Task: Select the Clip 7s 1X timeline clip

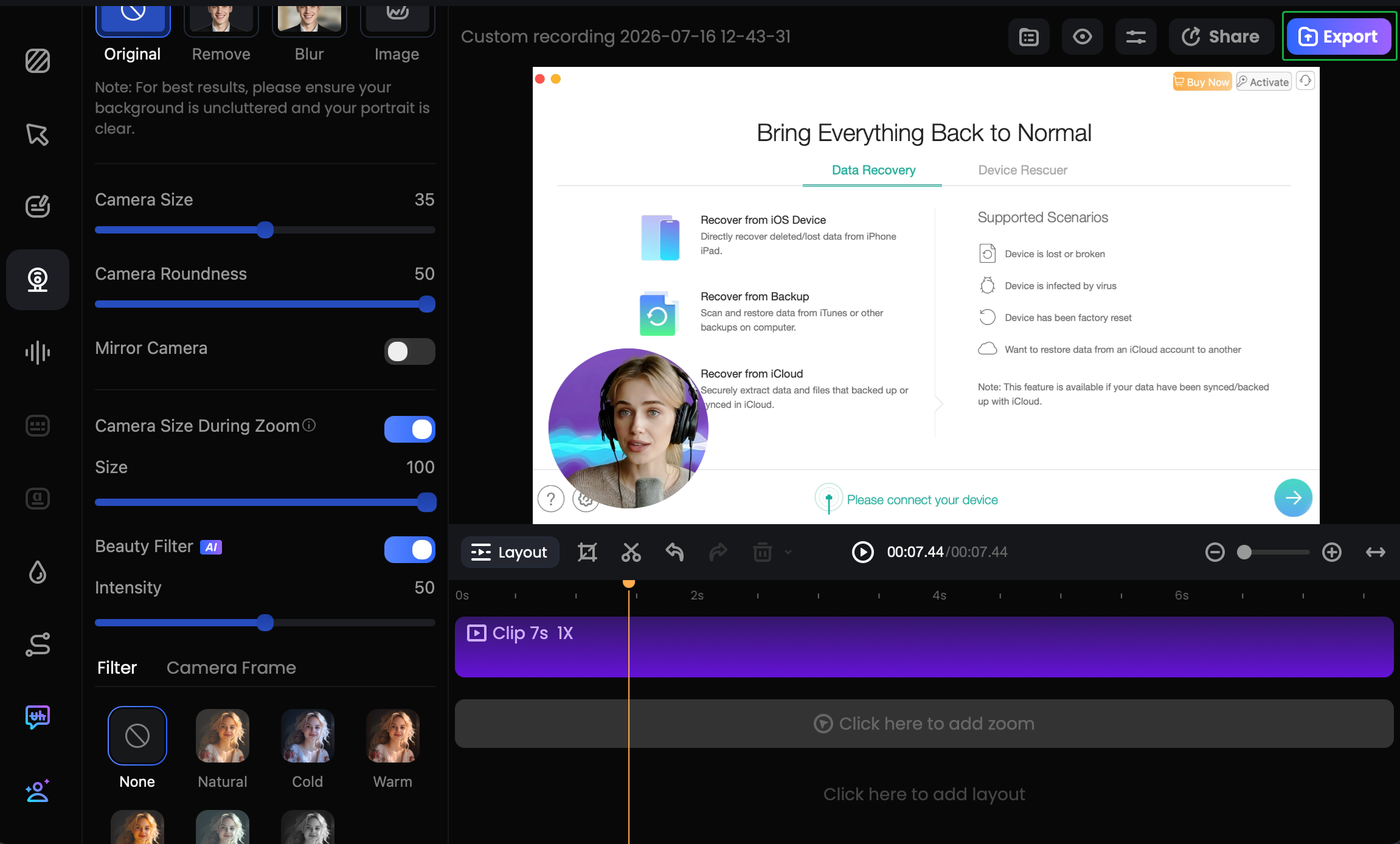Action: tap(924, 647)
